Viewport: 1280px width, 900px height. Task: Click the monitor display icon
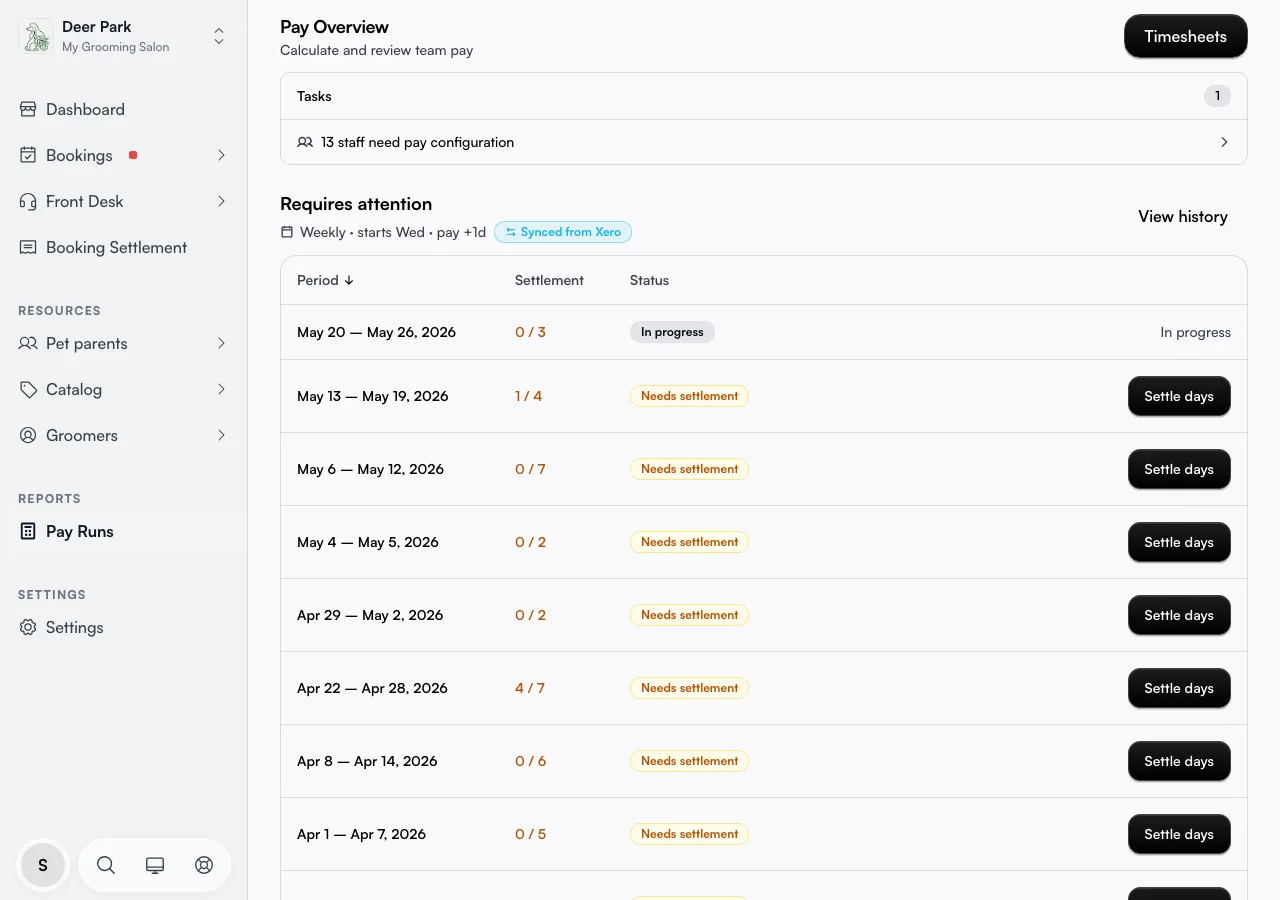coord(155,865)
